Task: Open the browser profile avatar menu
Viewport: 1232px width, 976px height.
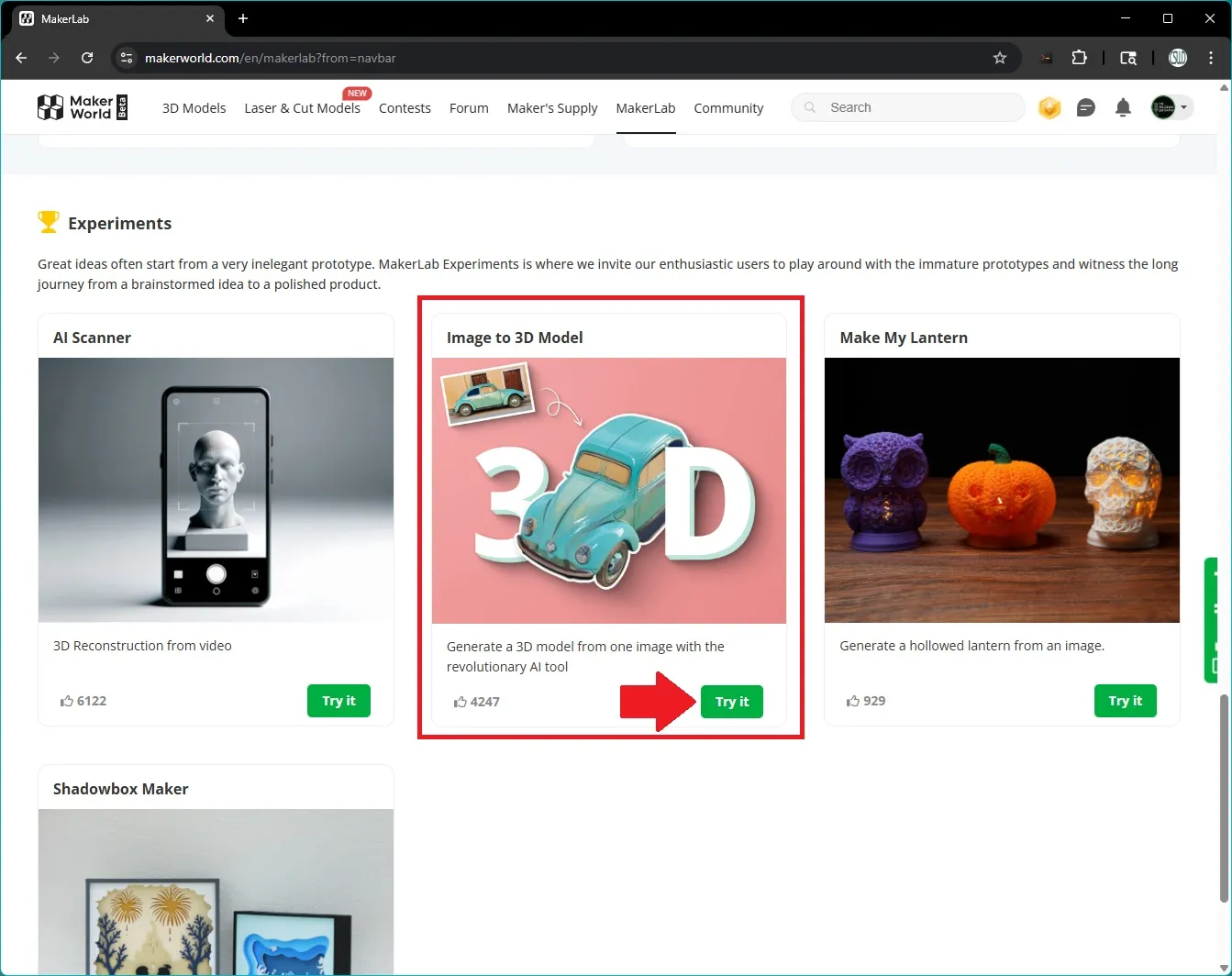Action: (1177, 57)
